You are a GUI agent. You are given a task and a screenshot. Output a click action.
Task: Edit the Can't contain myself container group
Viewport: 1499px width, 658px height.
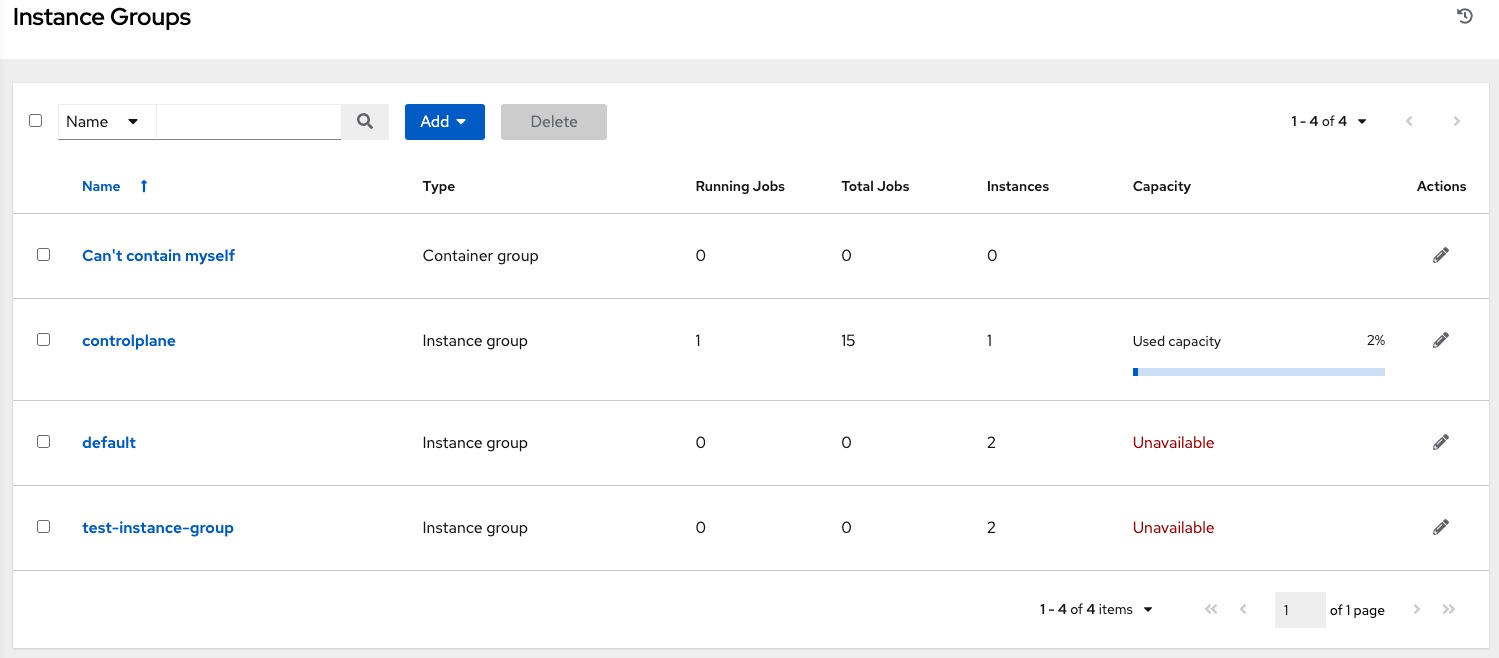click(x=1440, y=255)
